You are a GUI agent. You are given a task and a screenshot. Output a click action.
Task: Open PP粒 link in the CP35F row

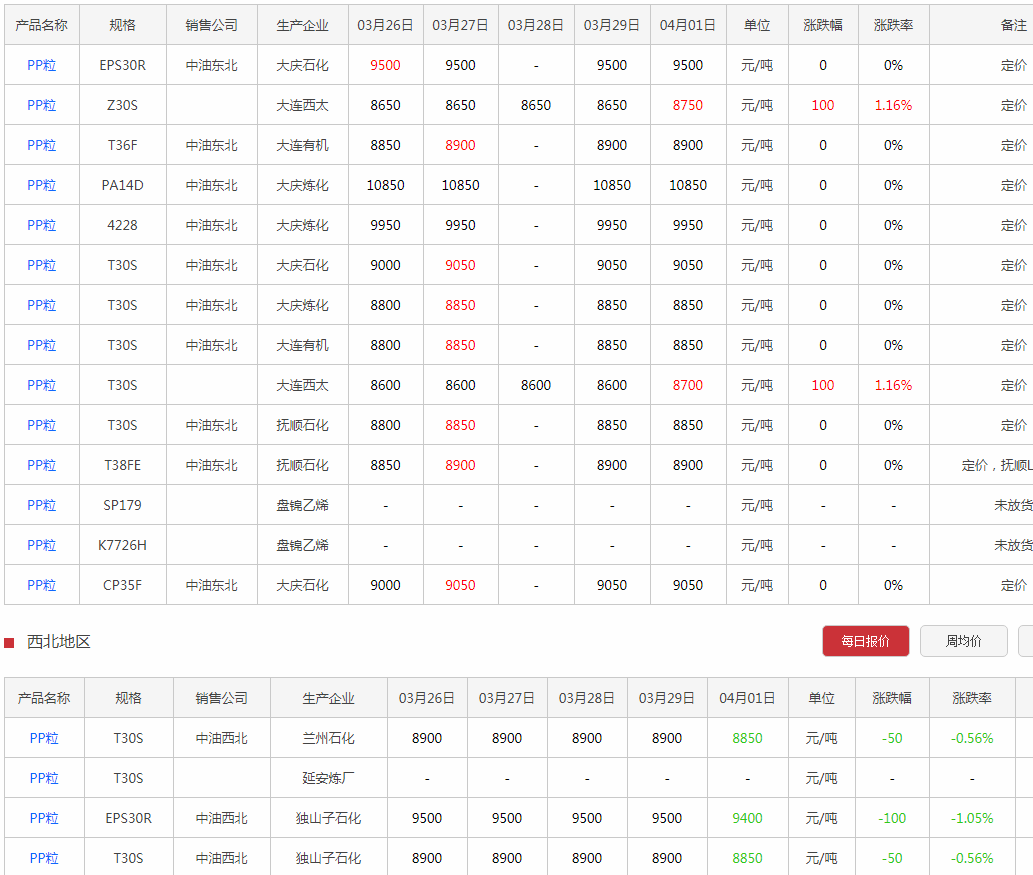pyautogui.click(x=42, y=585)
